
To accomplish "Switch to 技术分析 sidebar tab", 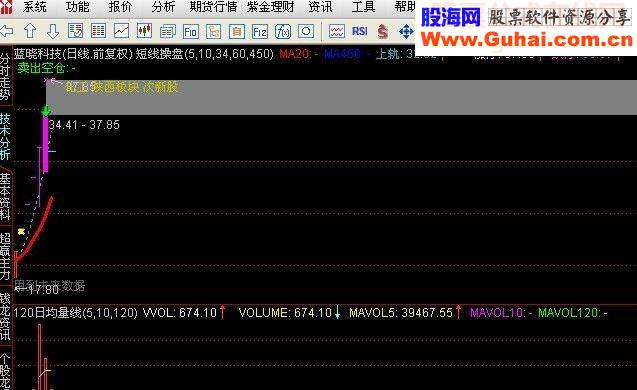I will pos(5,136).
